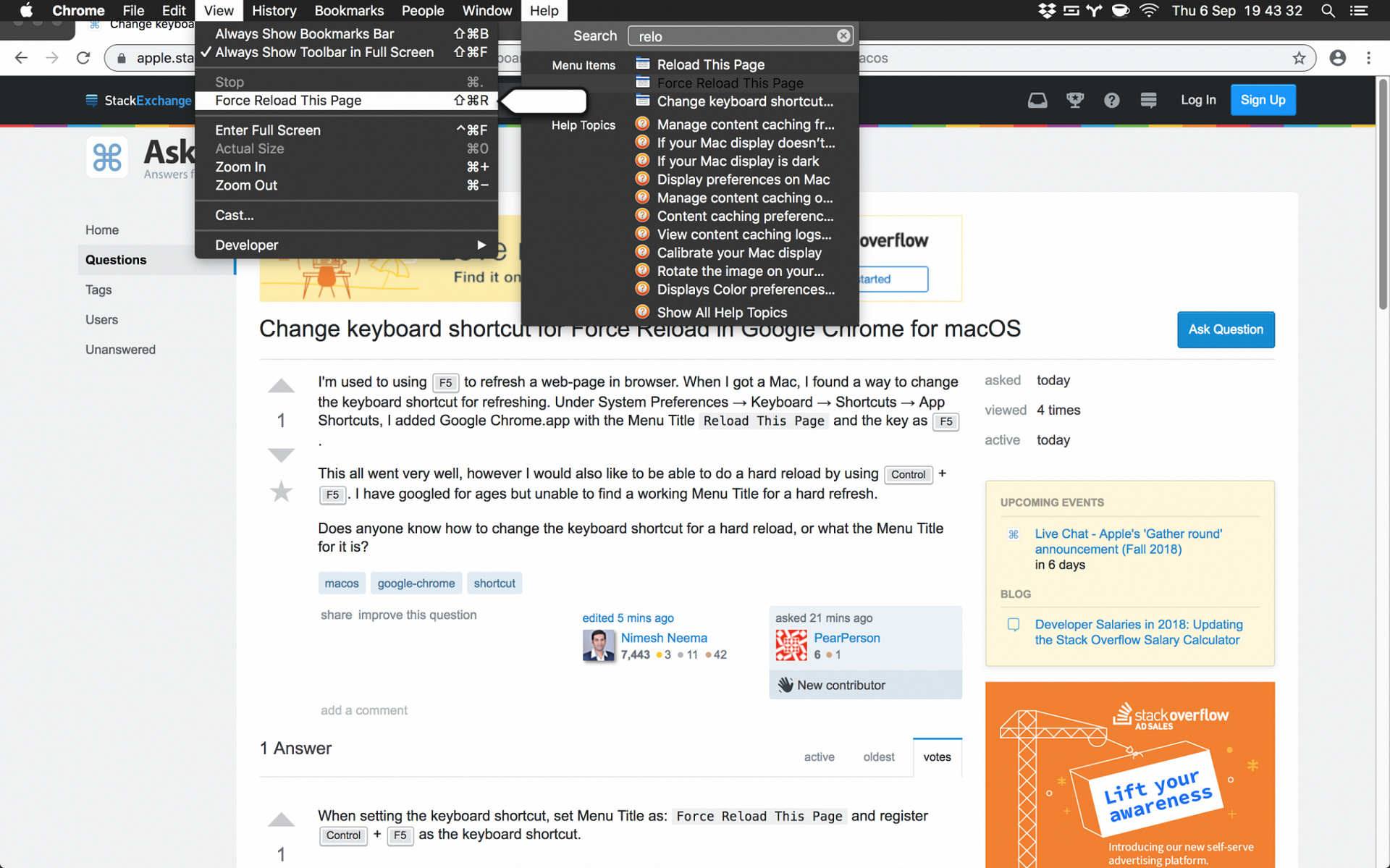The width and height of the screenshot is (1390, 868).
Task: Click the upvote arrow on the answer
Action: coord(281,821)
